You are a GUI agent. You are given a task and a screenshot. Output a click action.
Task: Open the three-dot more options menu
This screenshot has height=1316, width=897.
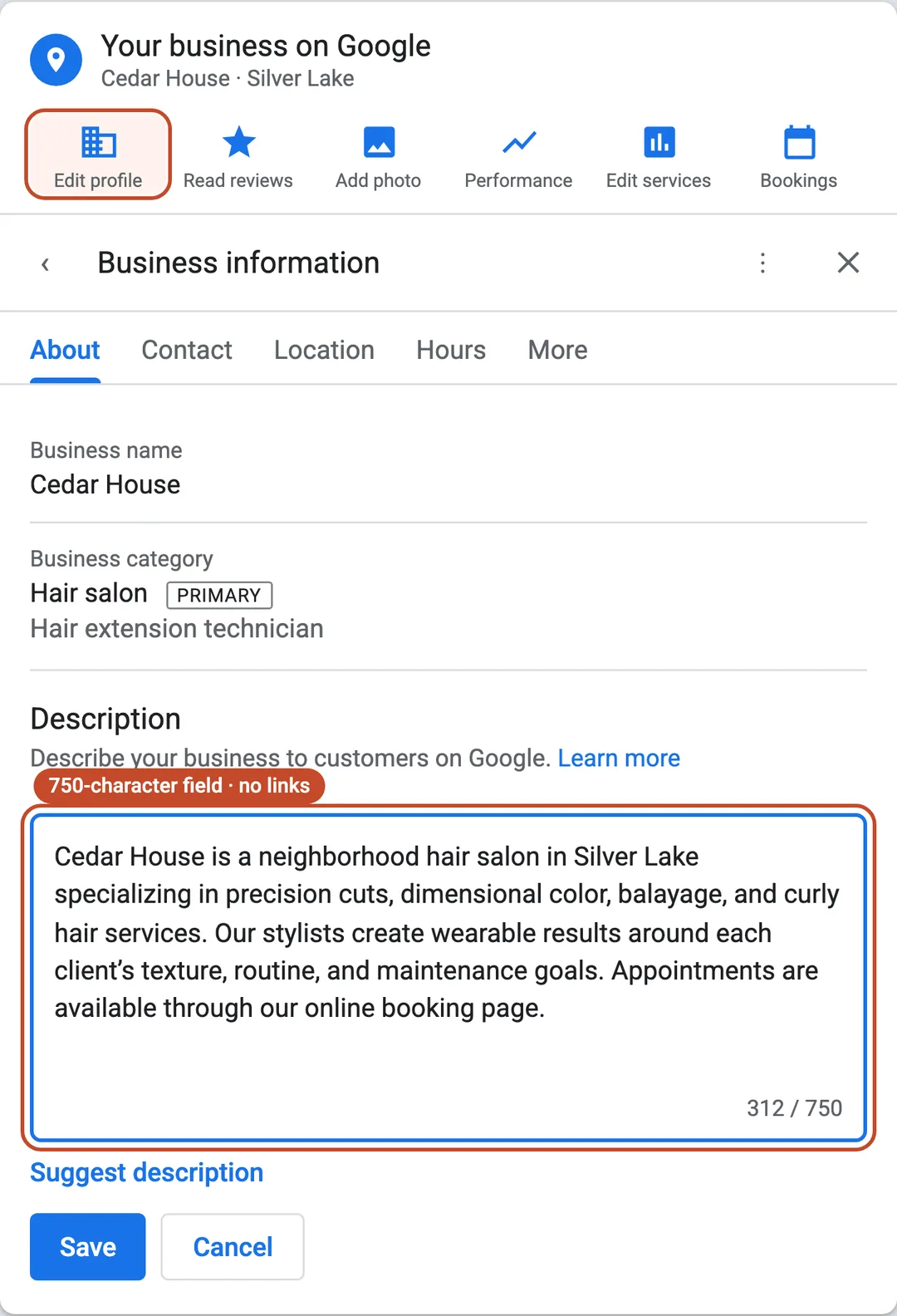coord(762,263)
